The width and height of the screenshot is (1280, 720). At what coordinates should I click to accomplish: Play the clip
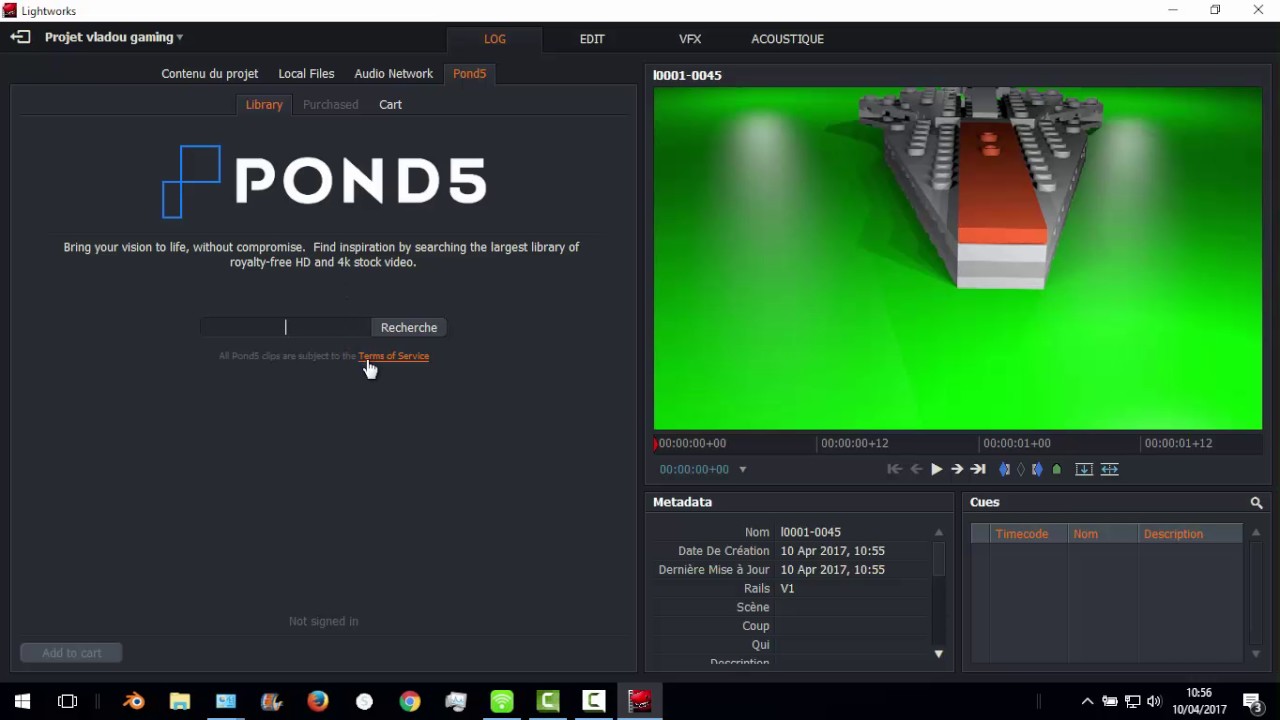pyautogui.click(x=937, y=469)
